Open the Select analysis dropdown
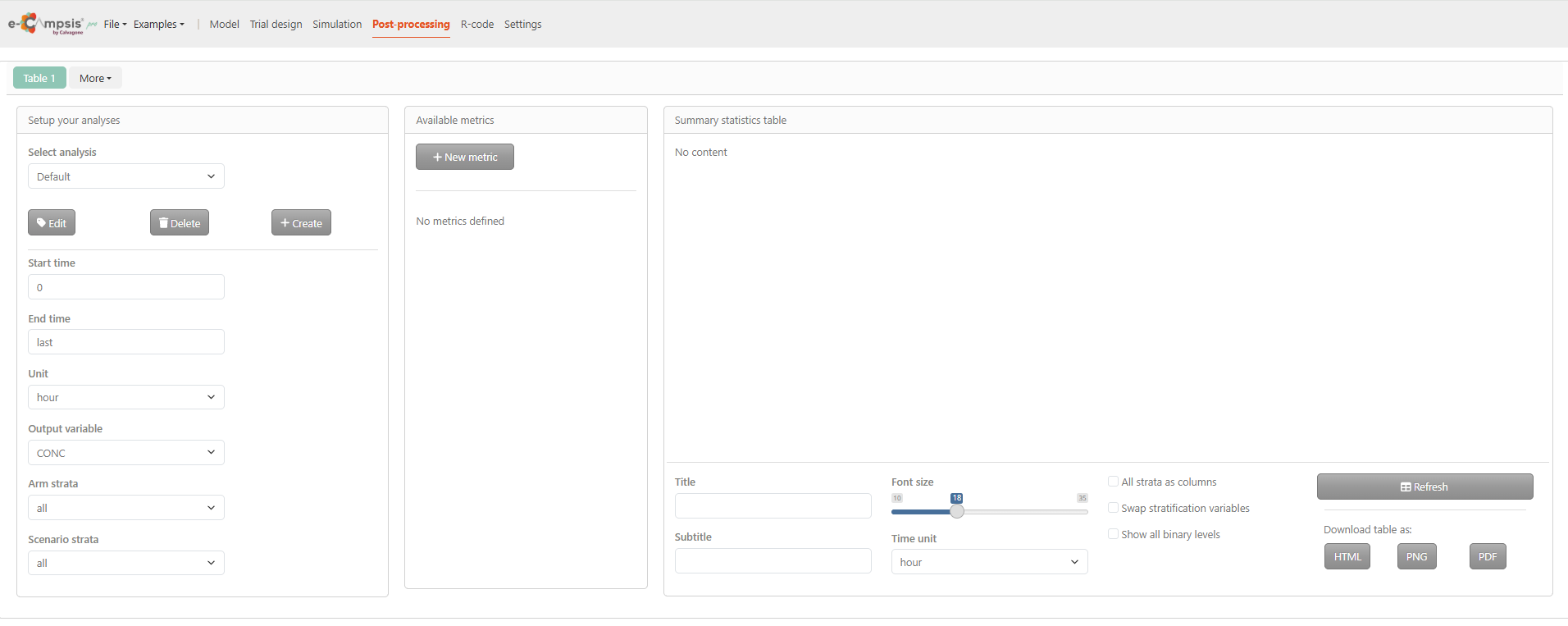This screenshot has width=1568, height=626. coord(126,176)
